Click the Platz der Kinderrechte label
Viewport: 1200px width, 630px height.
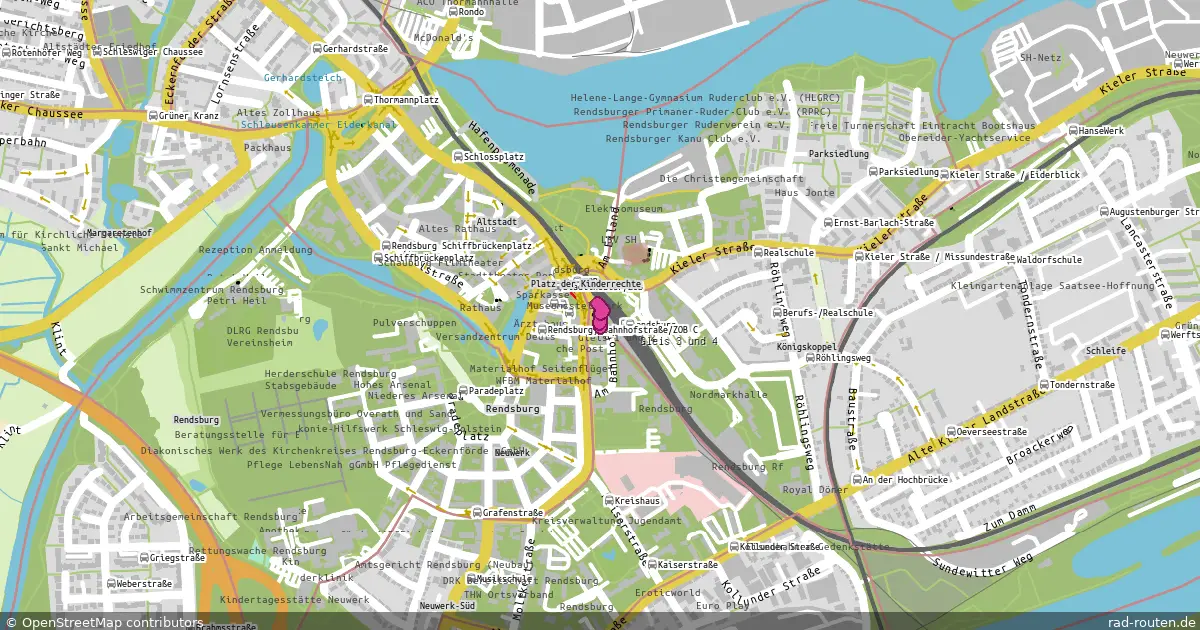[585, 285]
